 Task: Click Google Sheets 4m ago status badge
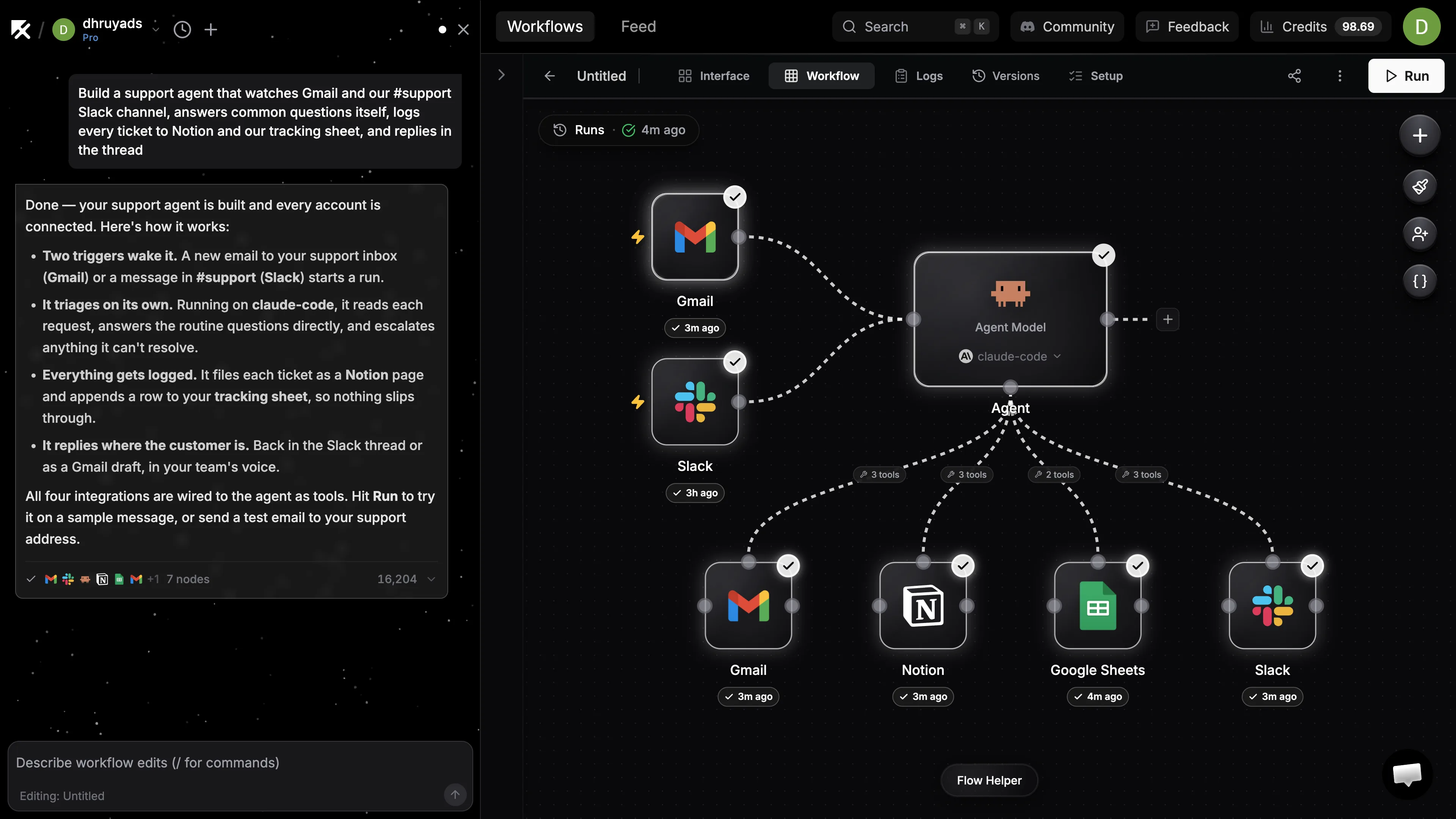(x=1098, y=697)
